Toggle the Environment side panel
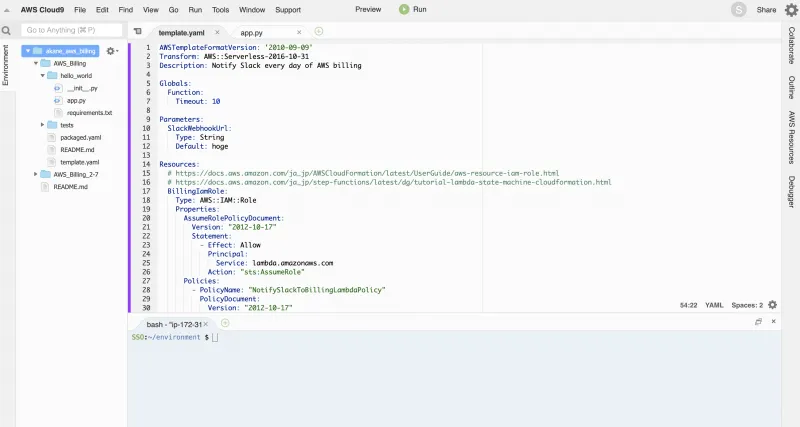Image resolution: width=800 pixels, height=427 pixels. click(6, 66)
